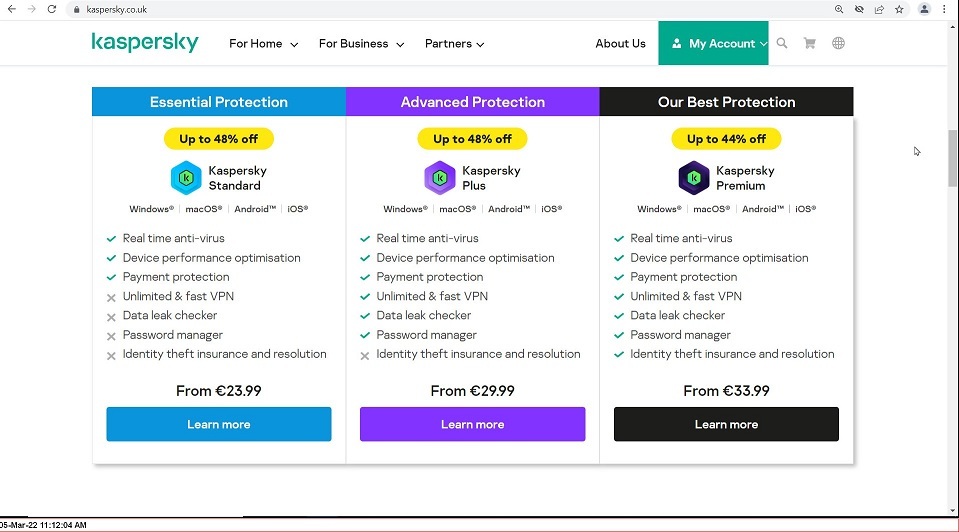The image size is (959, 532).
Task: Bookmark page with the star icon
Action: click(899, 9)
